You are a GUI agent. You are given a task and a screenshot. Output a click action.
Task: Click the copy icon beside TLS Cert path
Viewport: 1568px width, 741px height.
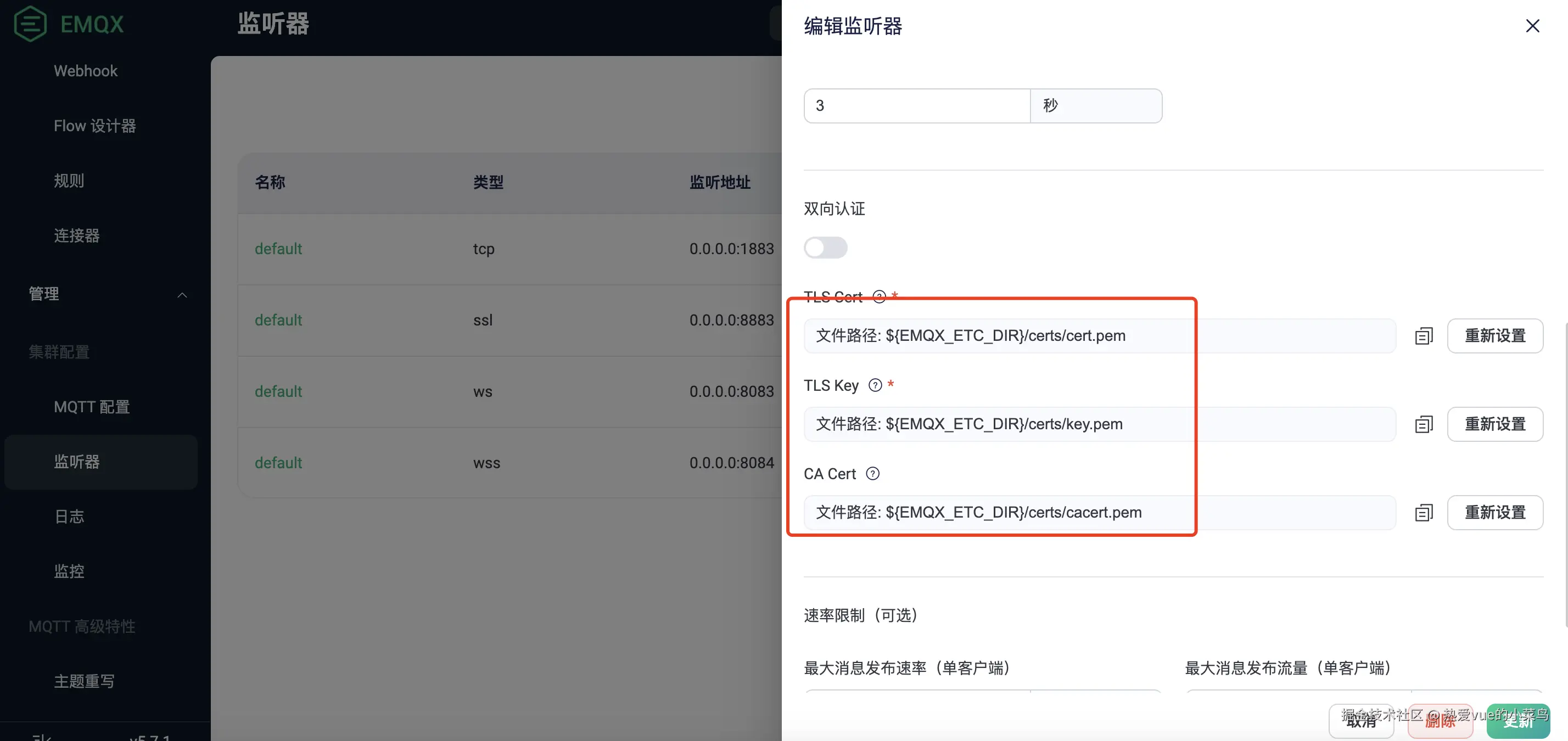(x=1423, y=336)
